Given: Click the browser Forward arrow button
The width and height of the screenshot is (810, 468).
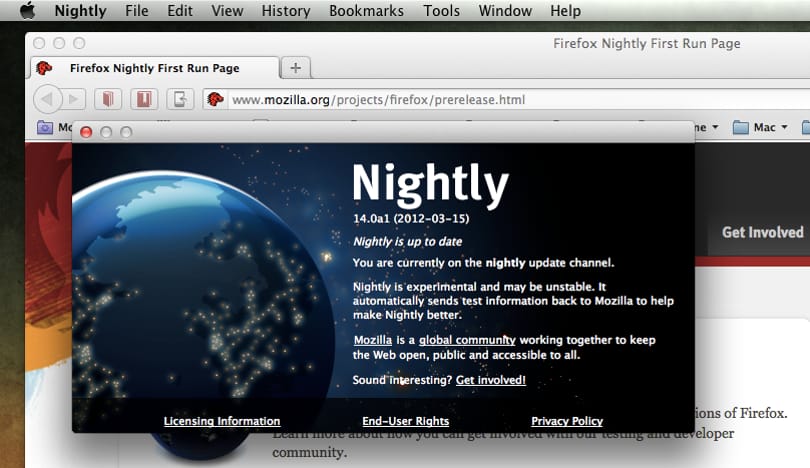Looking at the screenshot, I should coord(74,99).
